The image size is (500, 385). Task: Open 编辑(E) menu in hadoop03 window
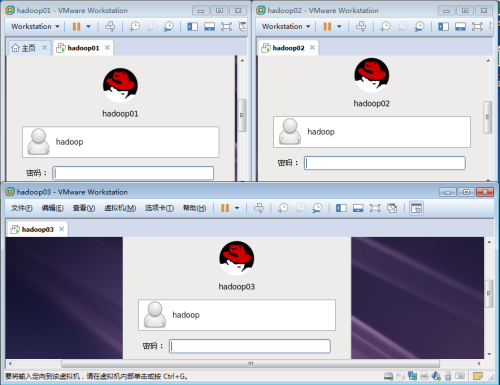click(x=52, y=208)
